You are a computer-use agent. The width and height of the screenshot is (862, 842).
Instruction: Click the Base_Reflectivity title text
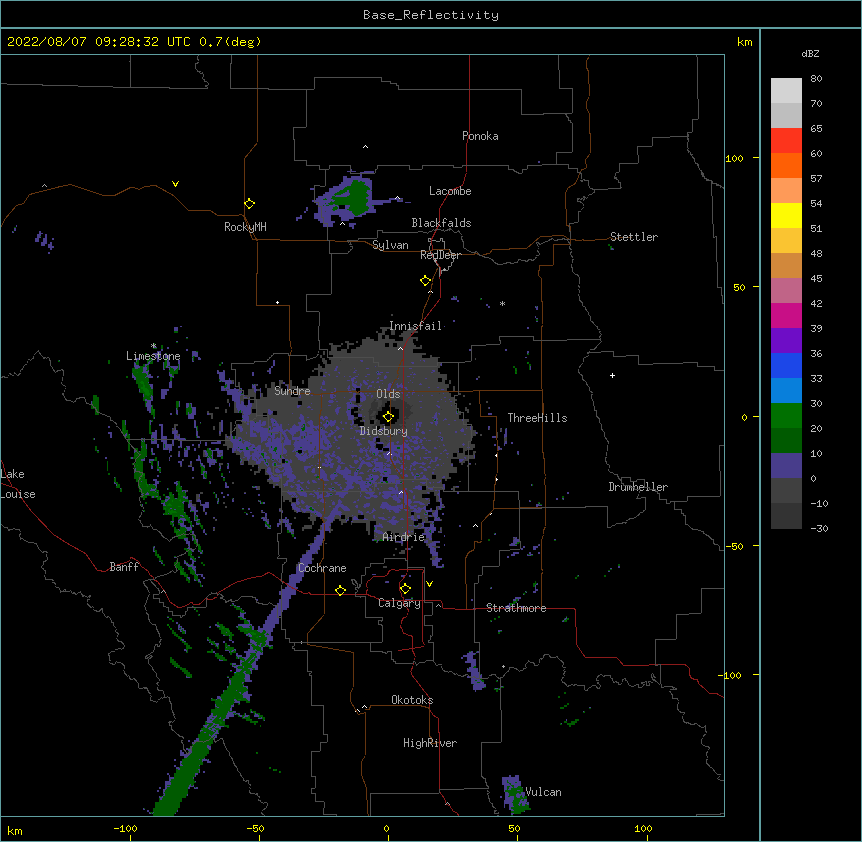coord(431,15)
